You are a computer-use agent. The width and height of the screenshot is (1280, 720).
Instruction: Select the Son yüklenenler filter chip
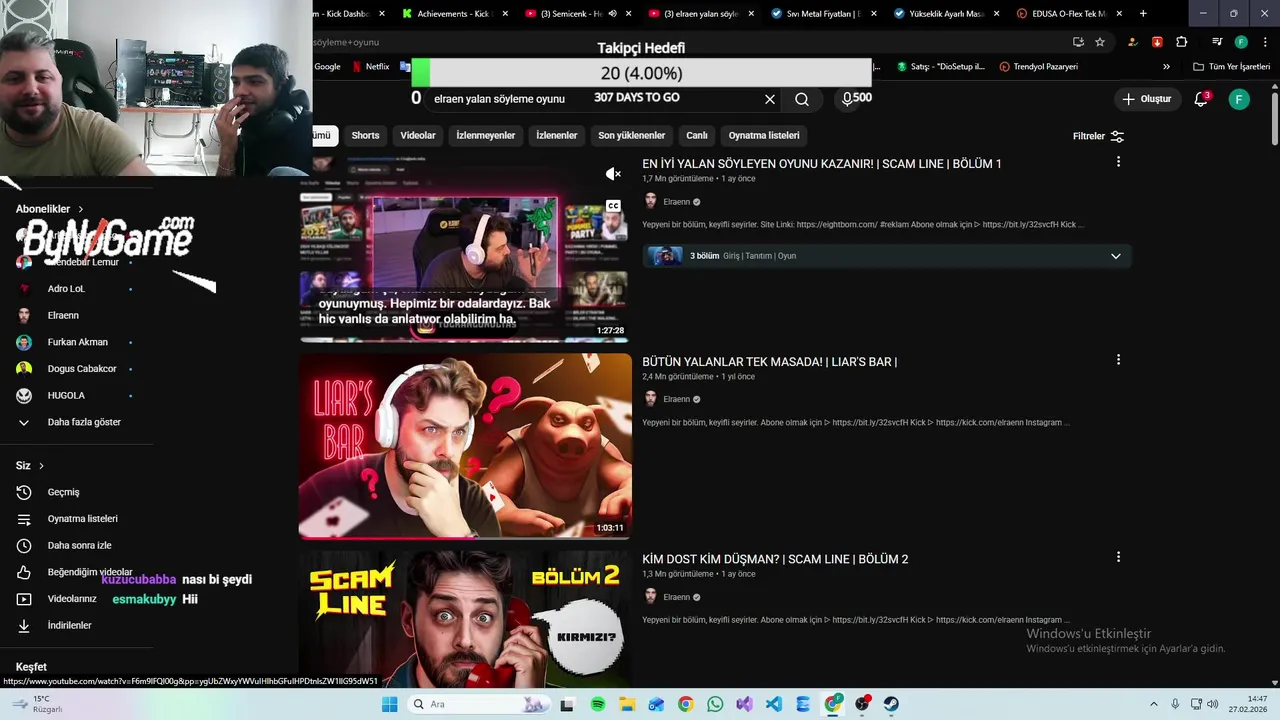point(632,135)
